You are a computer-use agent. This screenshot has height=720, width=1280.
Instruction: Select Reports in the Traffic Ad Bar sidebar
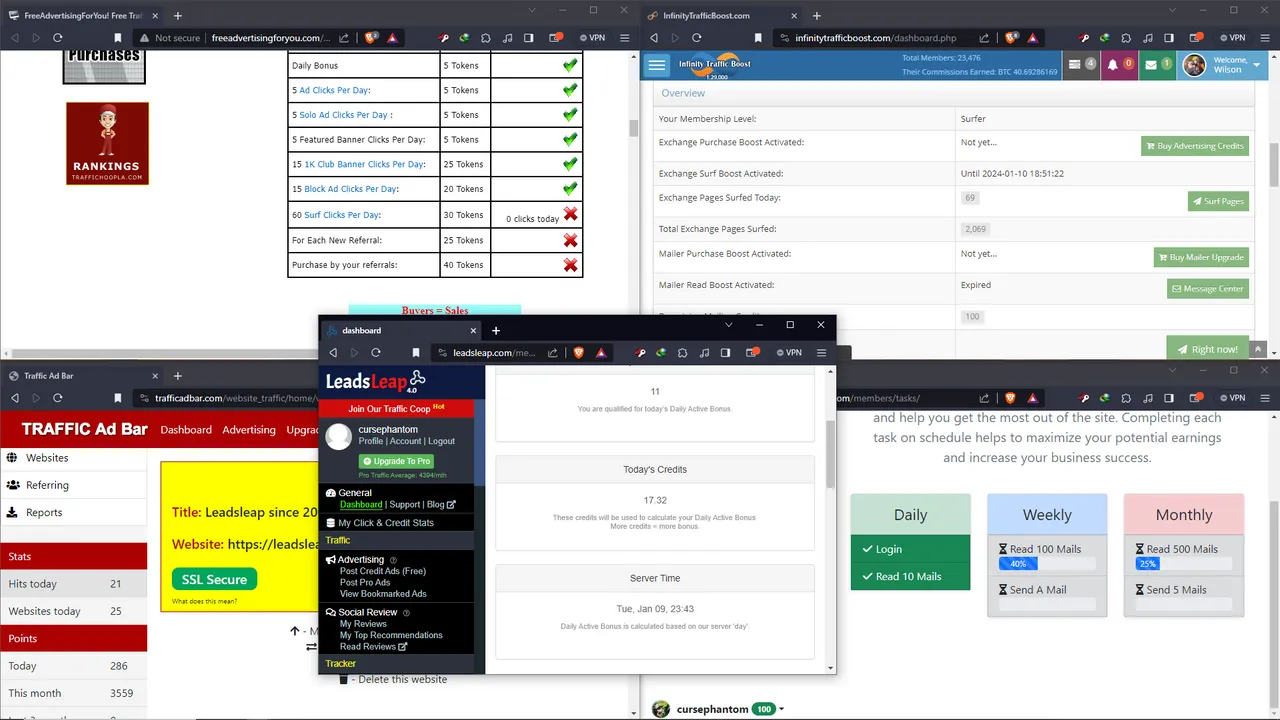tap(73, 512)
